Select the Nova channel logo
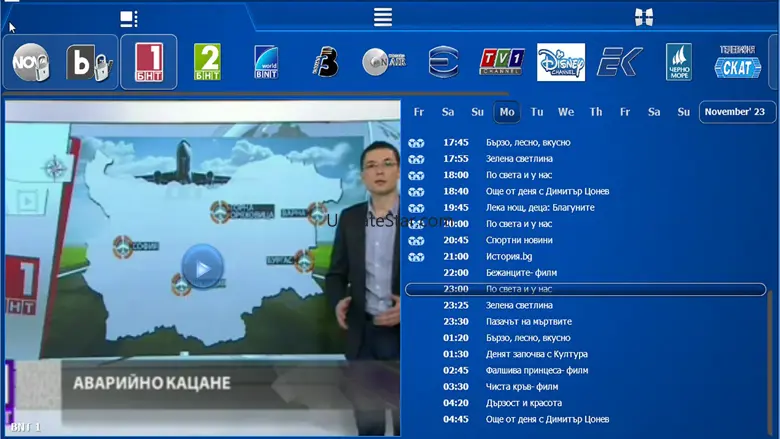780x439 pixels. coord(31,62)
